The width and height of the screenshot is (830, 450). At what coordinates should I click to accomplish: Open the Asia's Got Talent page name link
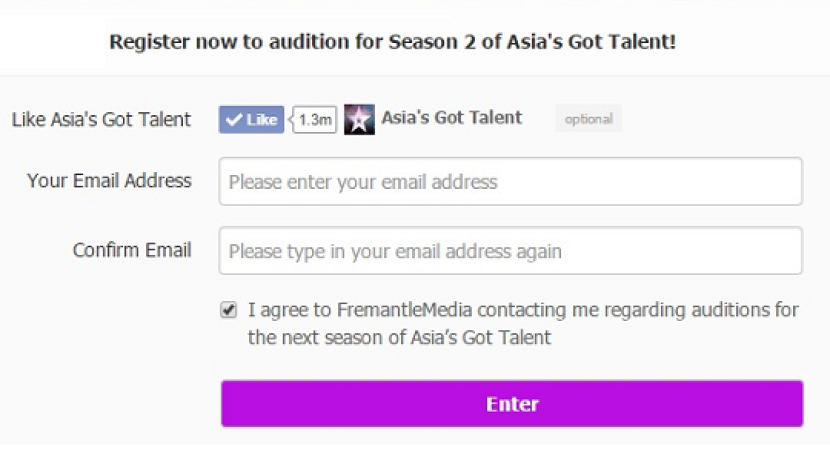[451, 118]
